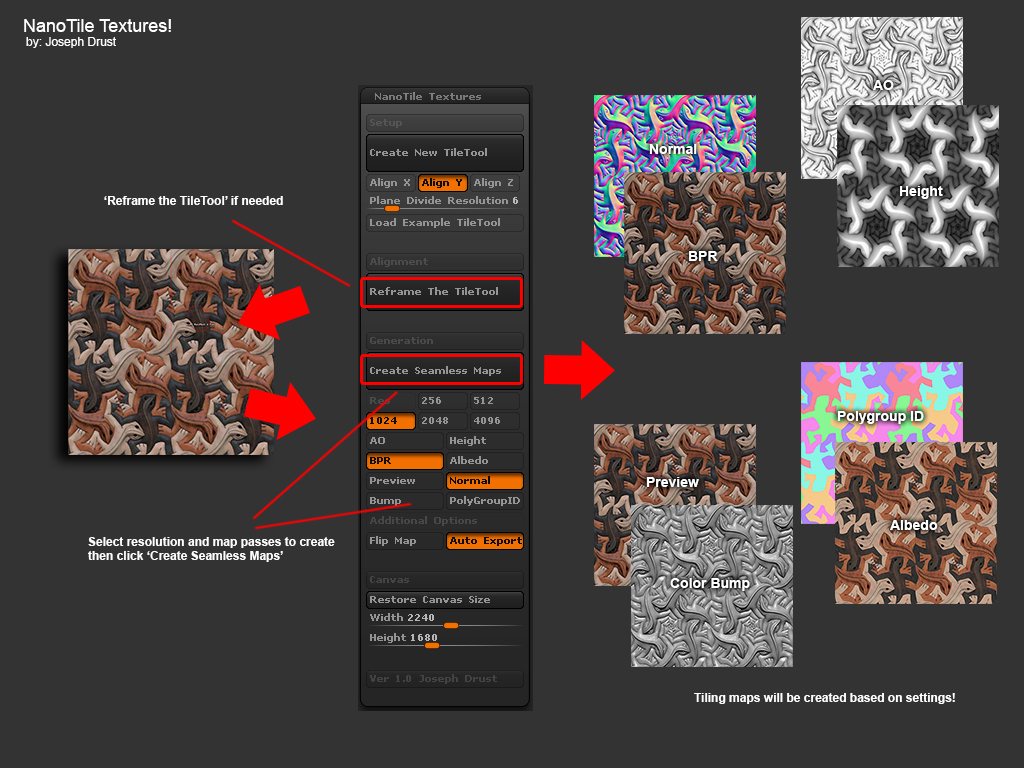Choose 2048 map resolution
Image resolution: width=1024 pixels, height=768 pixels.
click(x=437, y=420)
